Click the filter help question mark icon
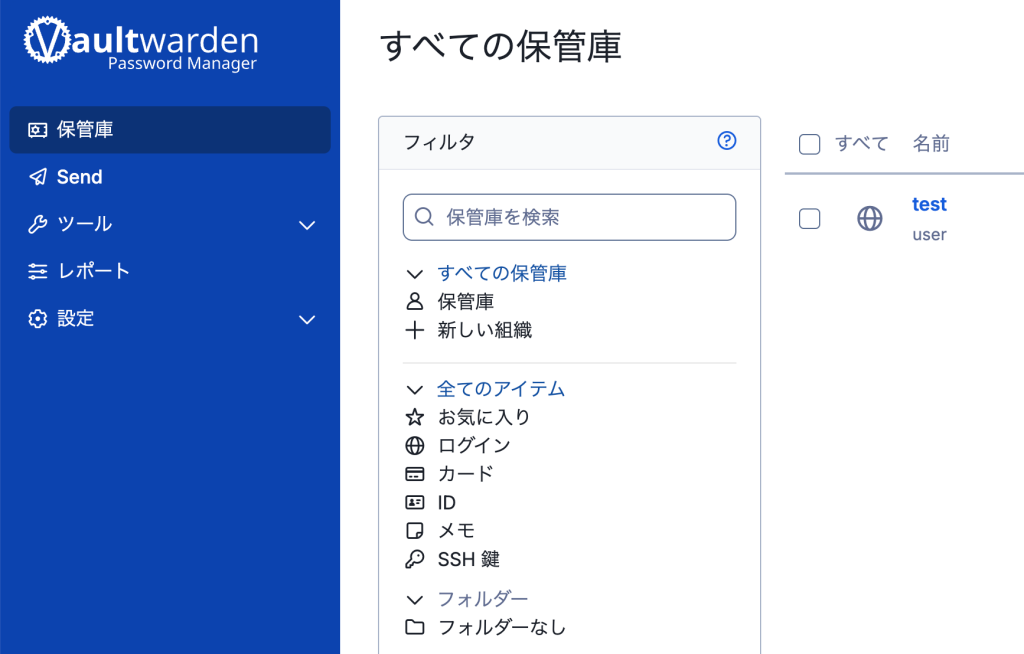This screenshot has height=654, width=1024. click(x=727, y=141)
